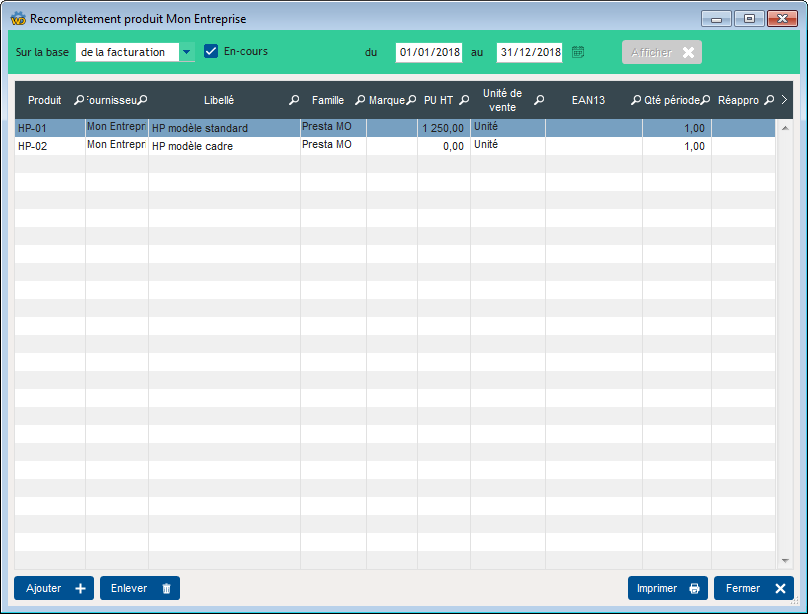This screenshot has height=614, width=808.
Task: Uncheck the En-cours checkbox
Action: tap(211, 51)
